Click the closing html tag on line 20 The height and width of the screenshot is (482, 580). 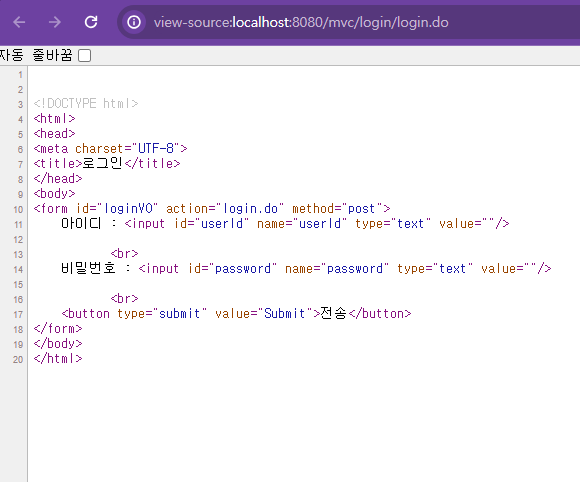tap(58, 358)
